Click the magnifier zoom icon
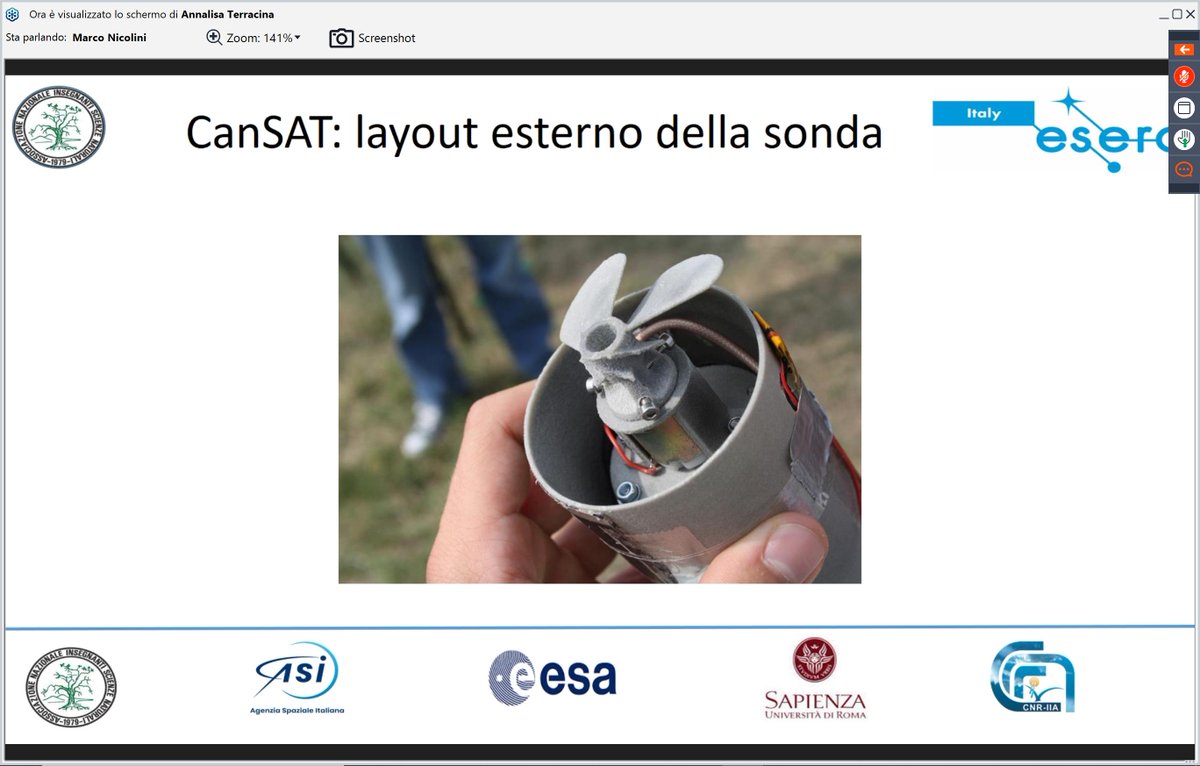The image size is (1200, 766). pos(214,37)
